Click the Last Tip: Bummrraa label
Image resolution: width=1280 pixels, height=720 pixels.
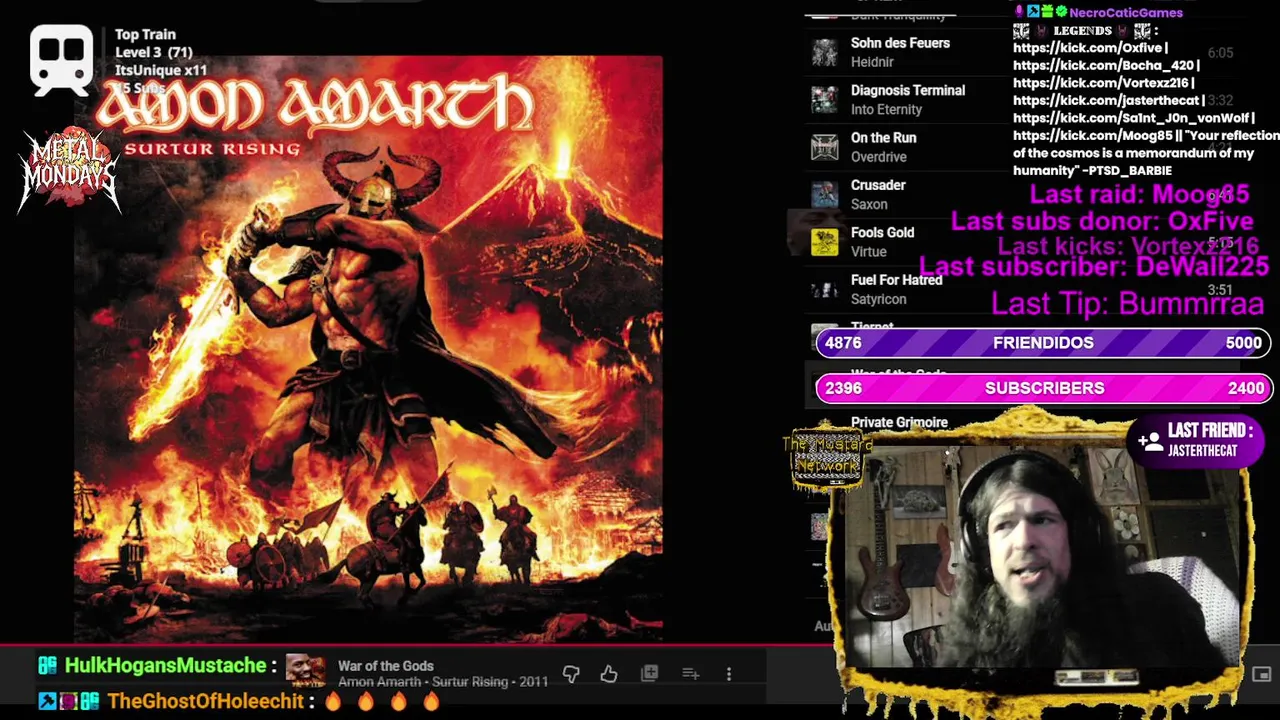1127,303
